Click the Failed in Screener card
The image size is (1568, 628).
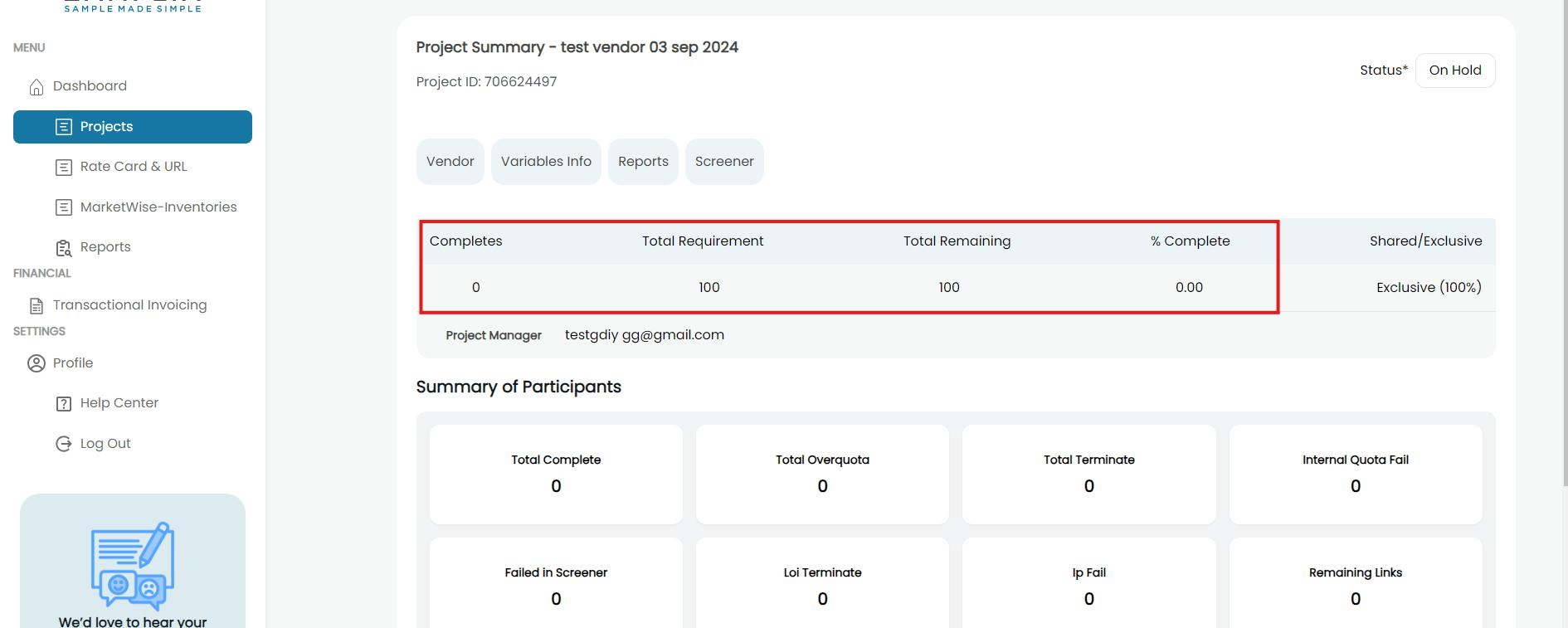pos(556,582)
